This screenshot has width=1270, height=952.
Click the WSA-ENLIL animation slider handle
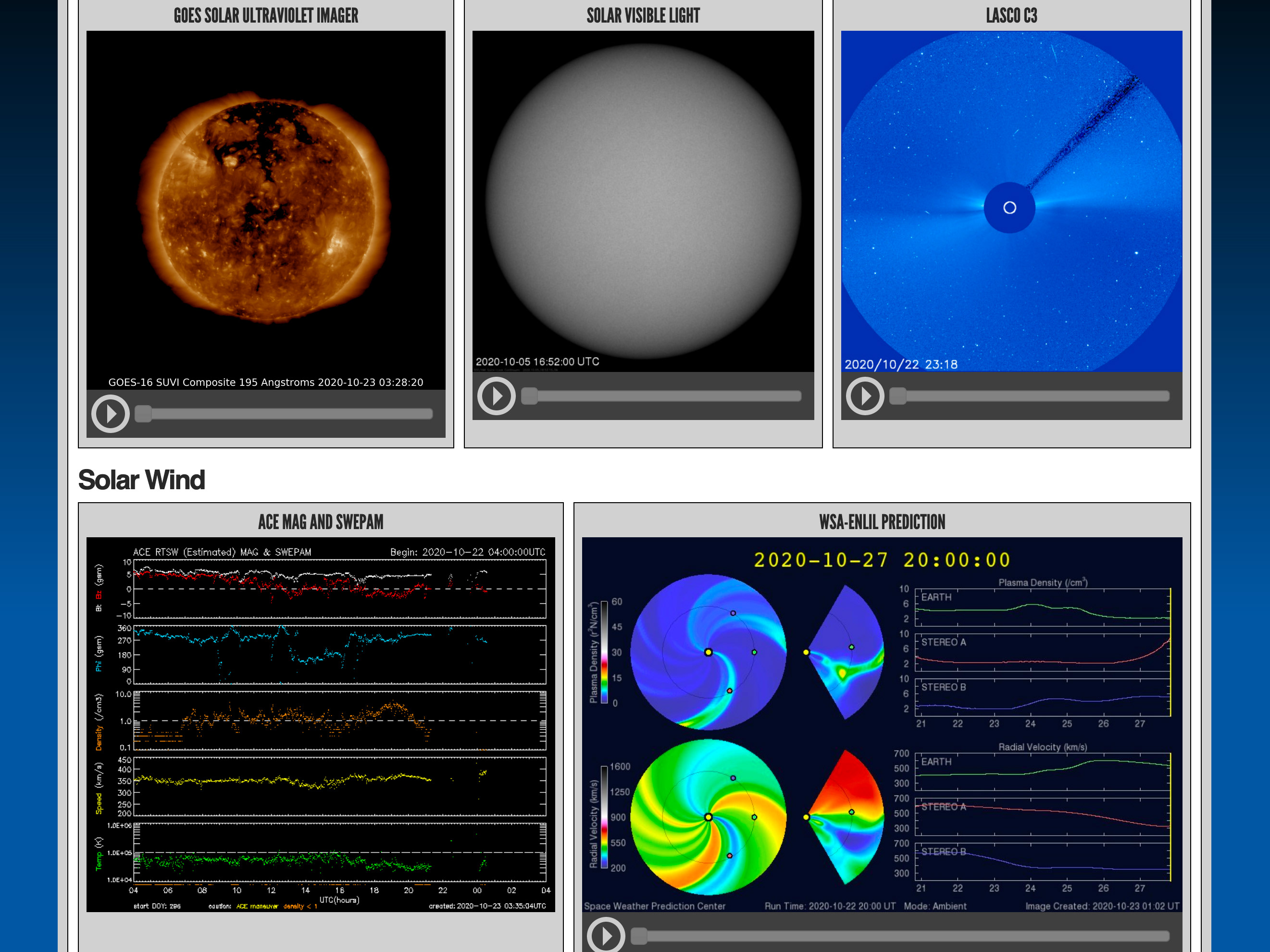pos(639,936)
